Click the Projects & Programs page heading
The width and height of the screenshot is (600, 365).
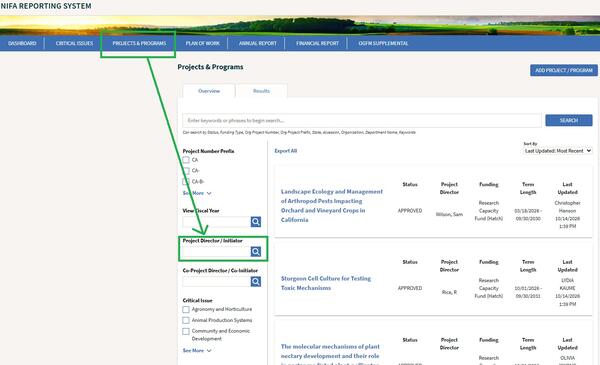click(210, 67)
